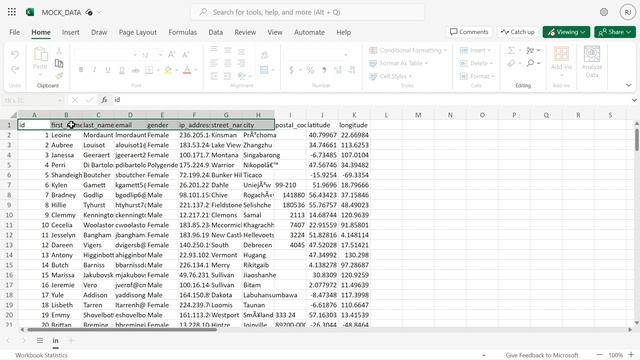Toggle Double Underline formatting

[x=122, y=70]
